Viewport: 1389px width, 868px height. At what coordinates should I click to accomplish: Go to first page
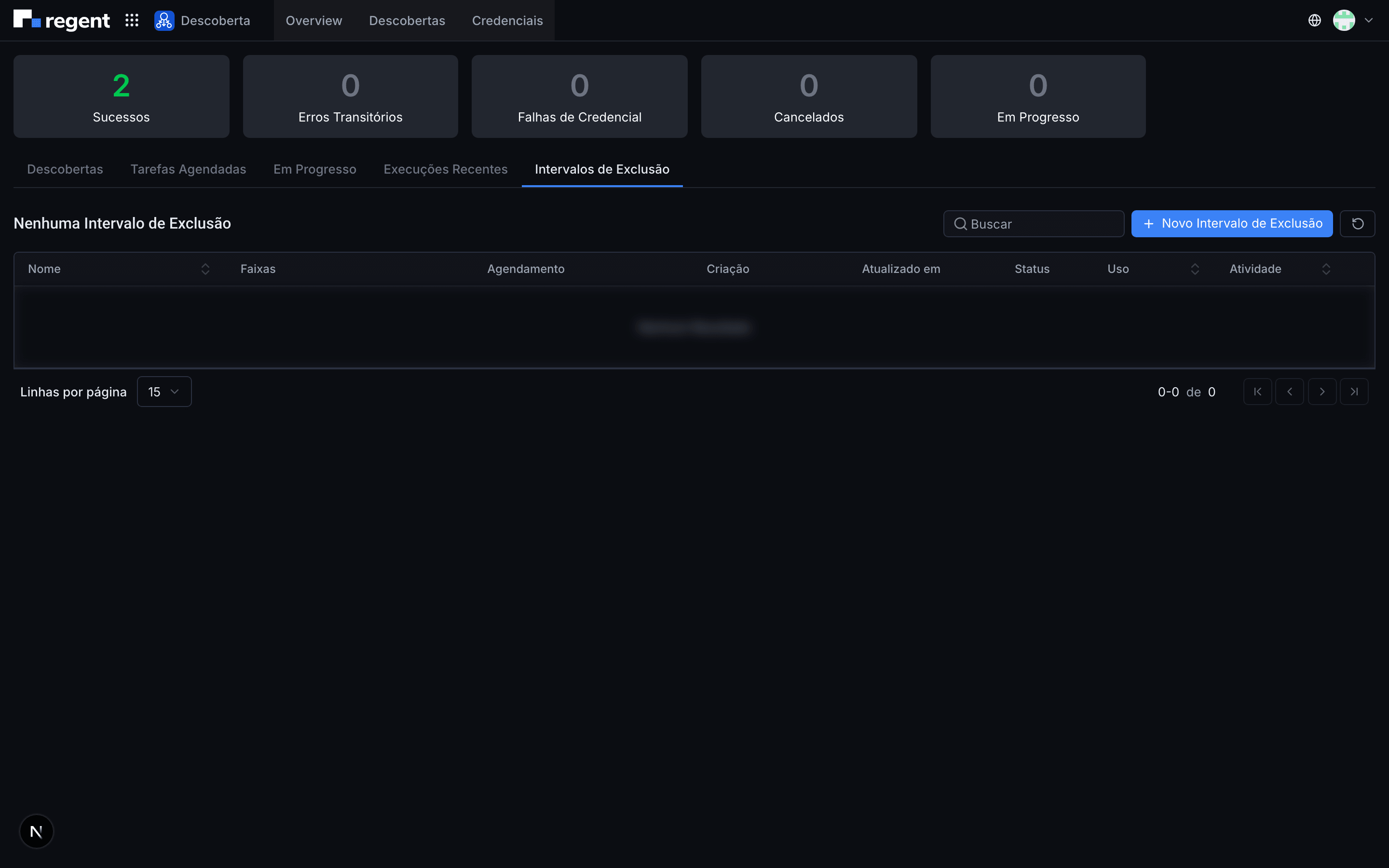[1257, 392]
